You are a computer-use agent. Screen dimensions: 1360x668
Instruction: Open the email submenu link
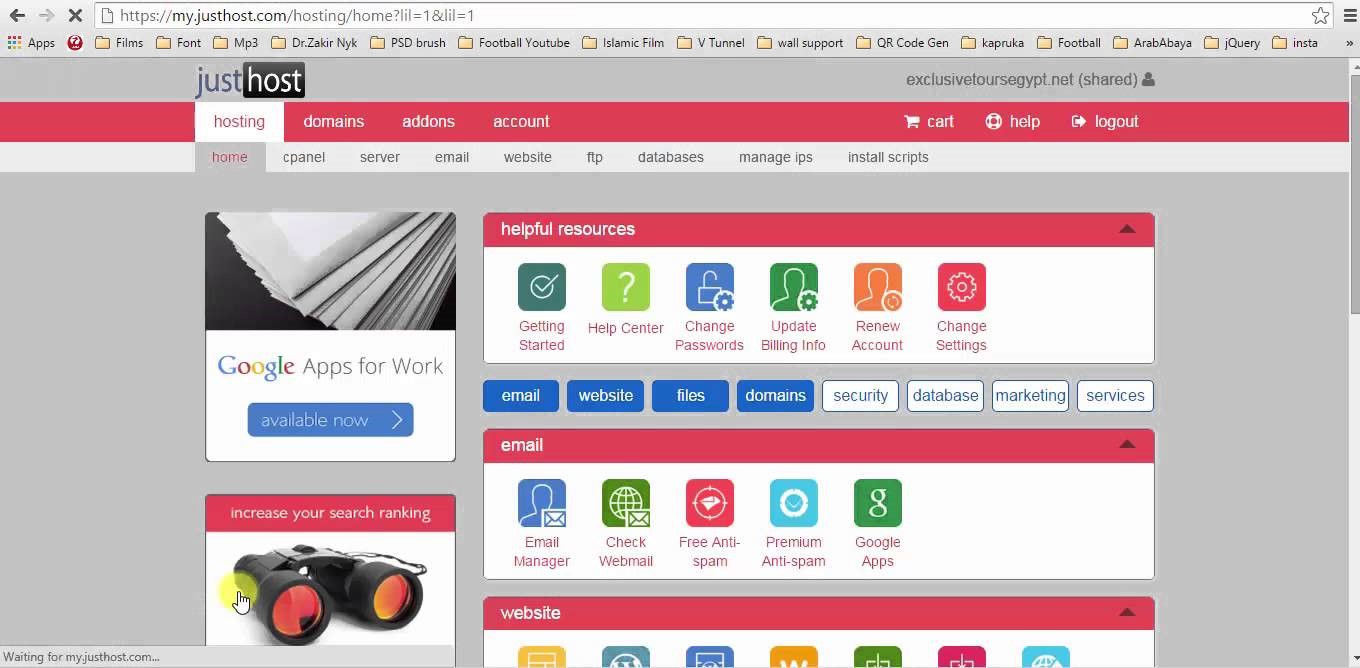pyautogui.click(x=452, y=157)
